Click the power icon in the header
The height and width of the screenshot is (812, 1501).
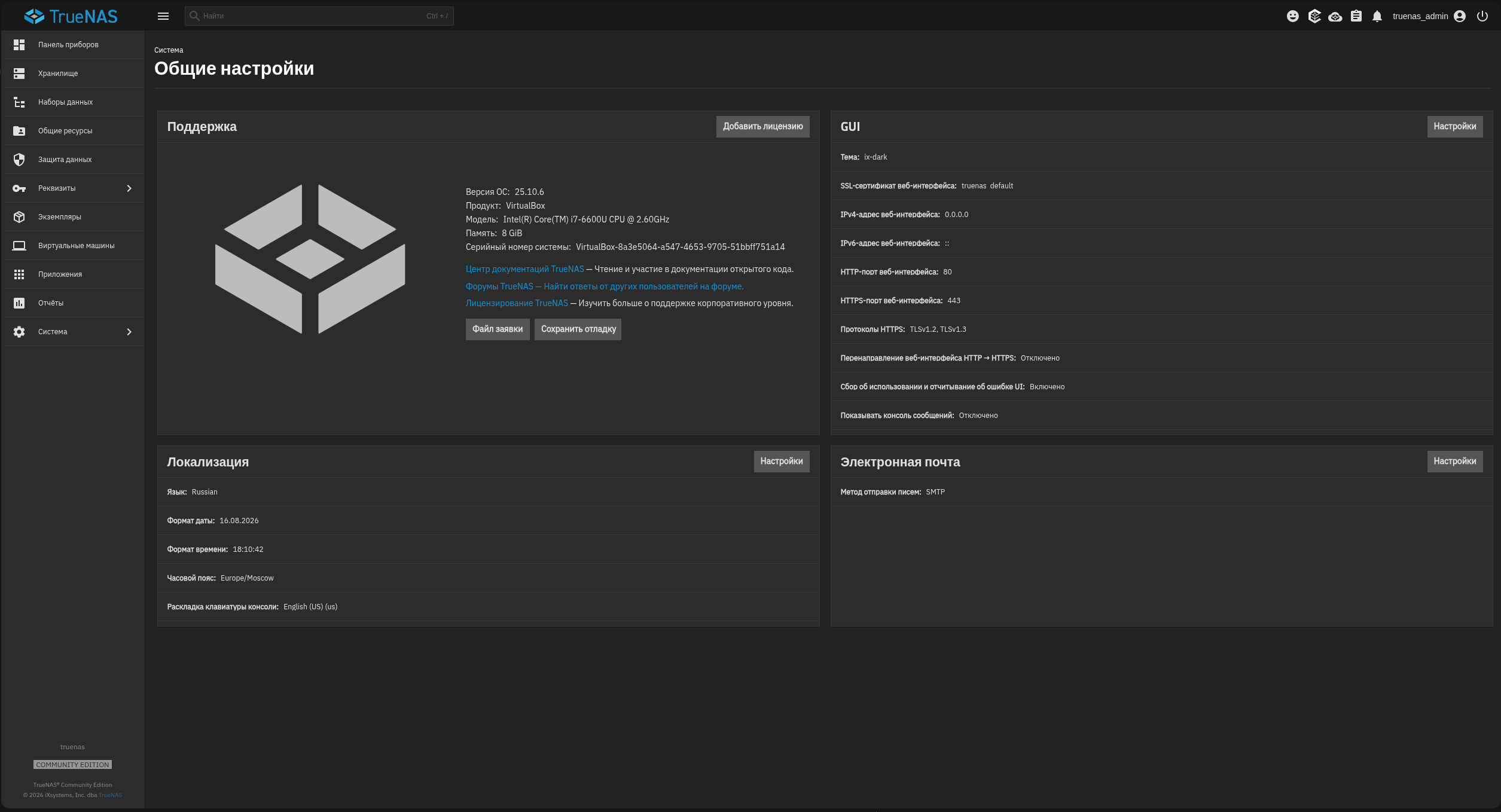pyautogui.click(x=1482, y=16)
